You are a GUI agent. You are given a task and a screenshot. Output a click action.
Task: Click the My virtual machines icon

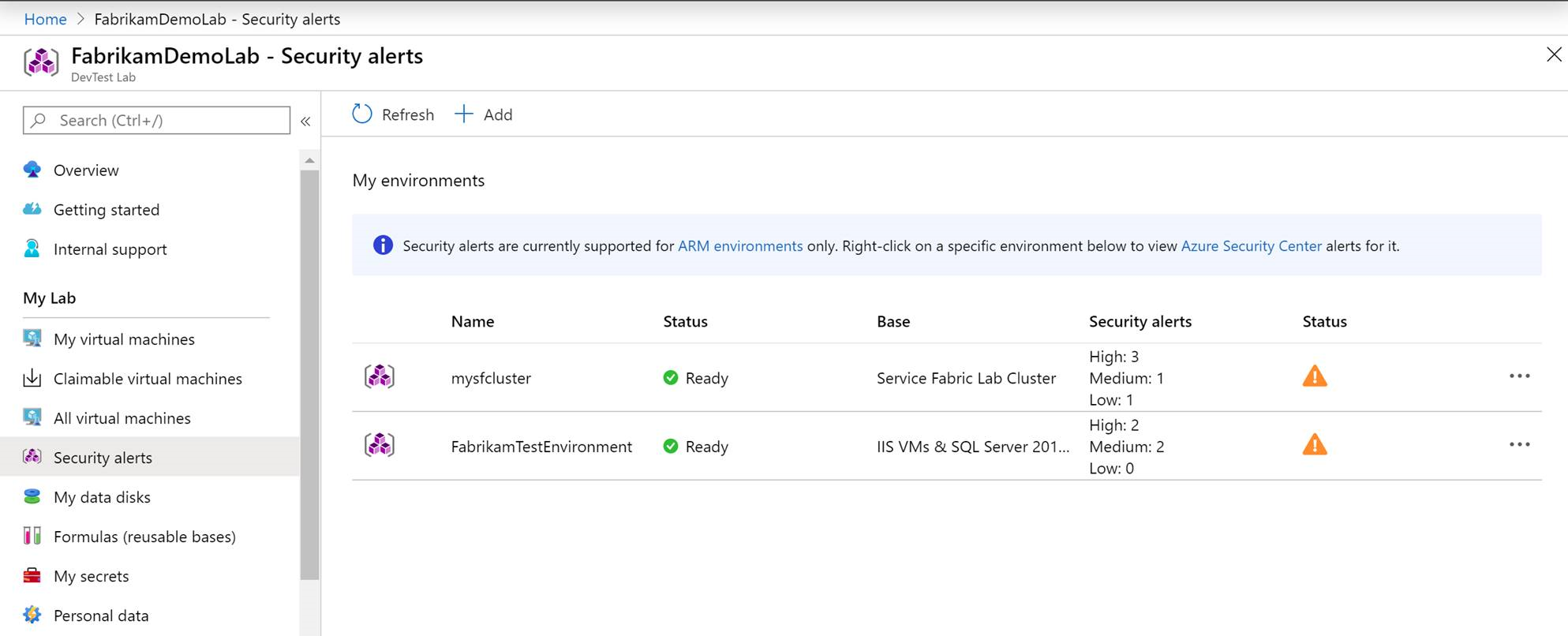point(32,339)
